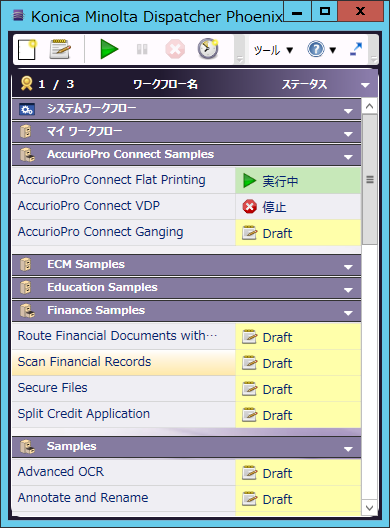Click the red stop workflow icon

pyautogui.click(x=175, y=49)
